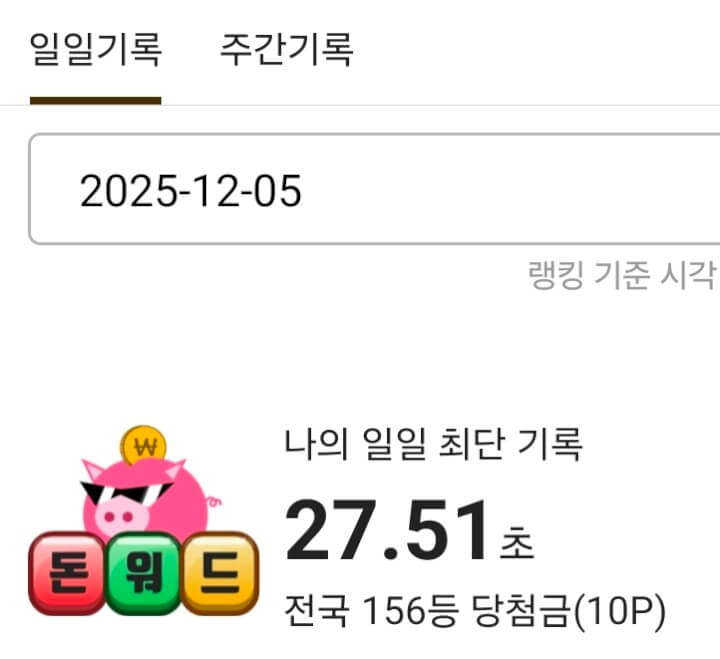Click the 나의 일일 최단 기록 heading
Viewport: 720px width, 659px height.
point(433,444)
